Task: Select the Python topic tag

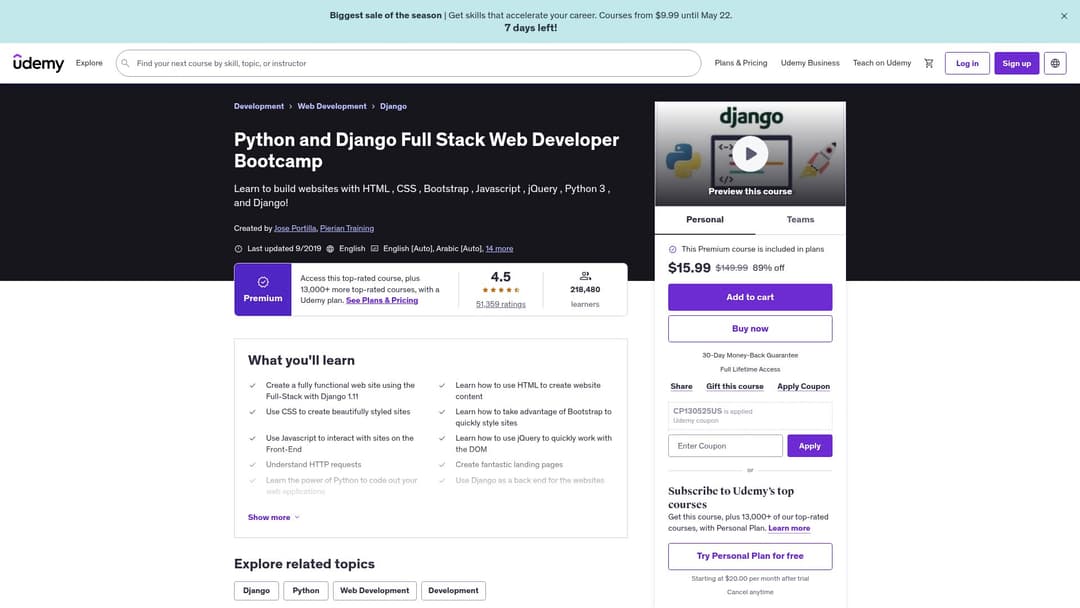Action: (x=306, y=591)
